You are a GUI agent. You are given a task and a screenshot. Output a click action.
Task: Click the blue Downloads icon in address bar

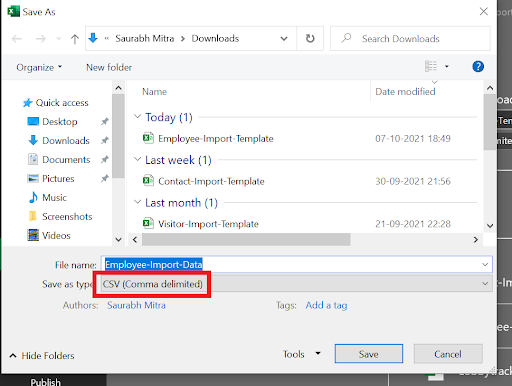pyautogui.click(x=93, y=38)
